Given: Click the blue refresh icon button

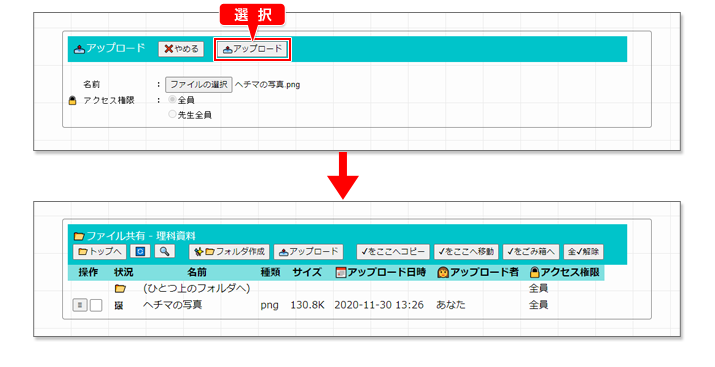Looking at the screenshot, I should pyautogui.click(x=140, y=251).
